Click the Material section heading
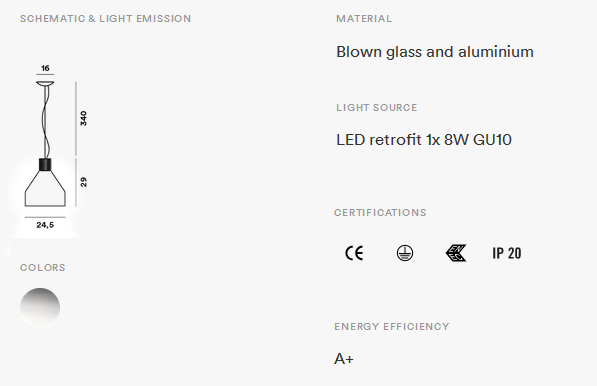597x386 pixels. click(x=364, y=19)
